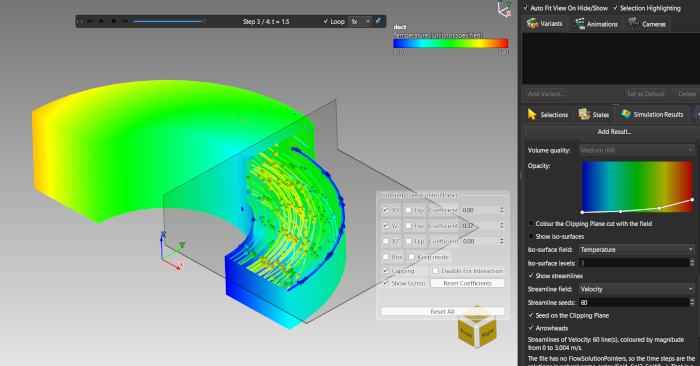Pin the playback toolbar
The height and width of the screenshot is (366, 700).
tap(378, 21)
